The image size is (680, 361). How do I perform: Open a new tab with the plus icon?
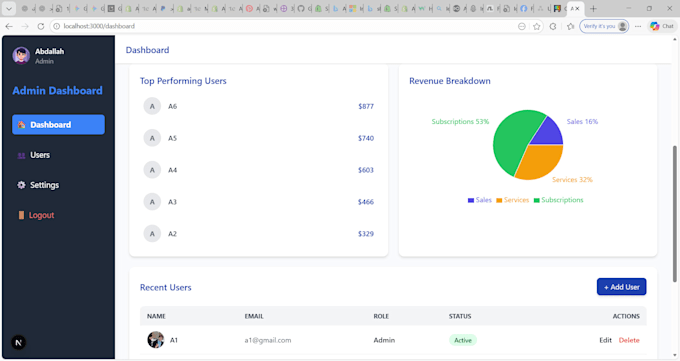[x=593, y=9]
